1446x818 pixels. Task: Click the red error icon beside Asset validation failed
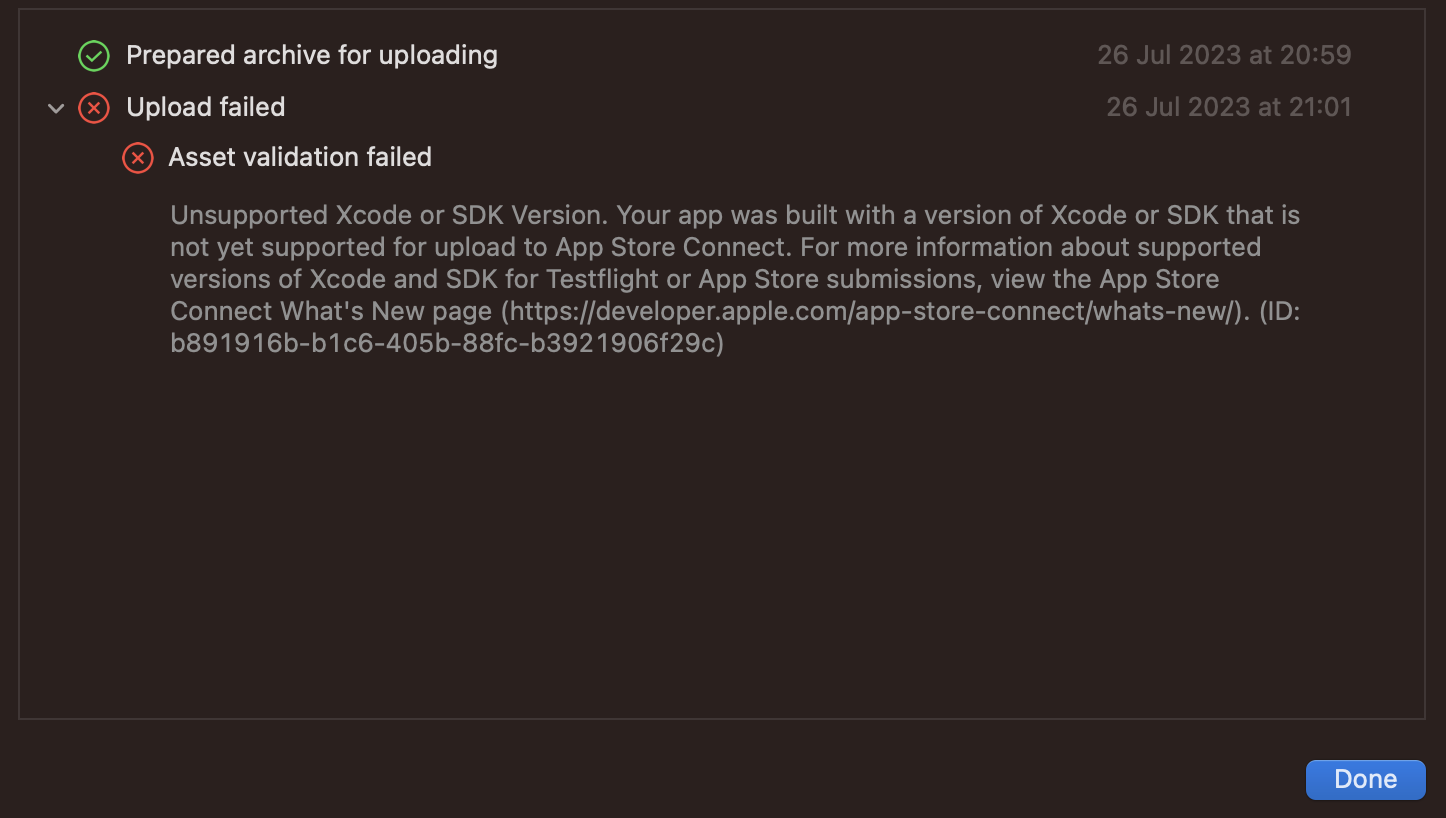pyautogui.click(x=138, y=158)
